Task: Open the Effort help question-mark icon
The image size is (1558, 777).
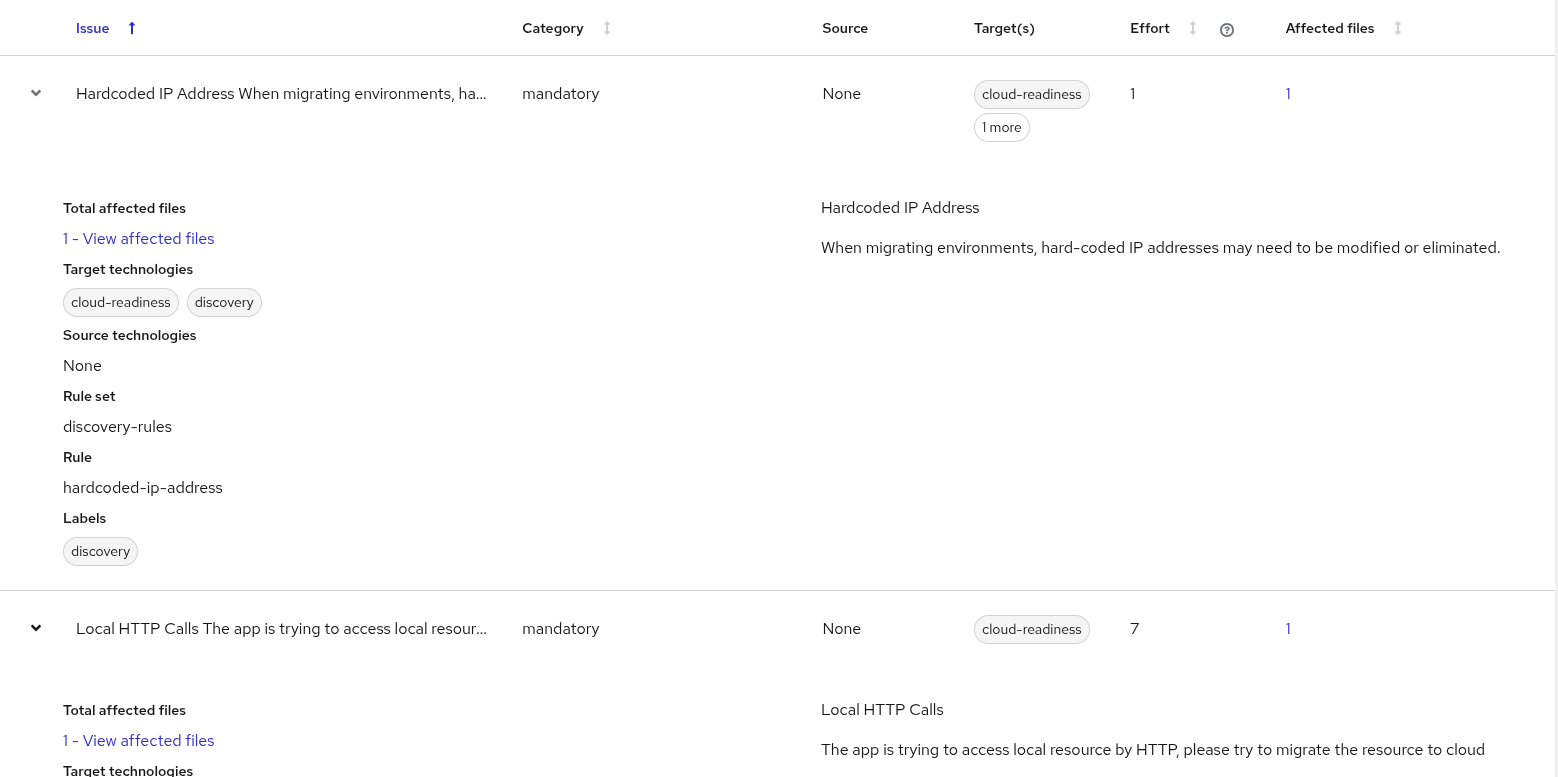Action: [1227, 29]
